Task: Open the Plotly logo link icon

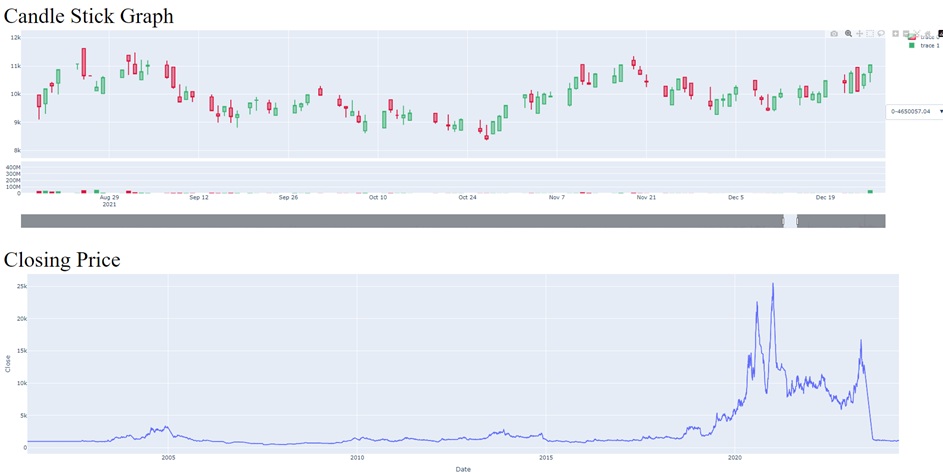Action: 939,34
